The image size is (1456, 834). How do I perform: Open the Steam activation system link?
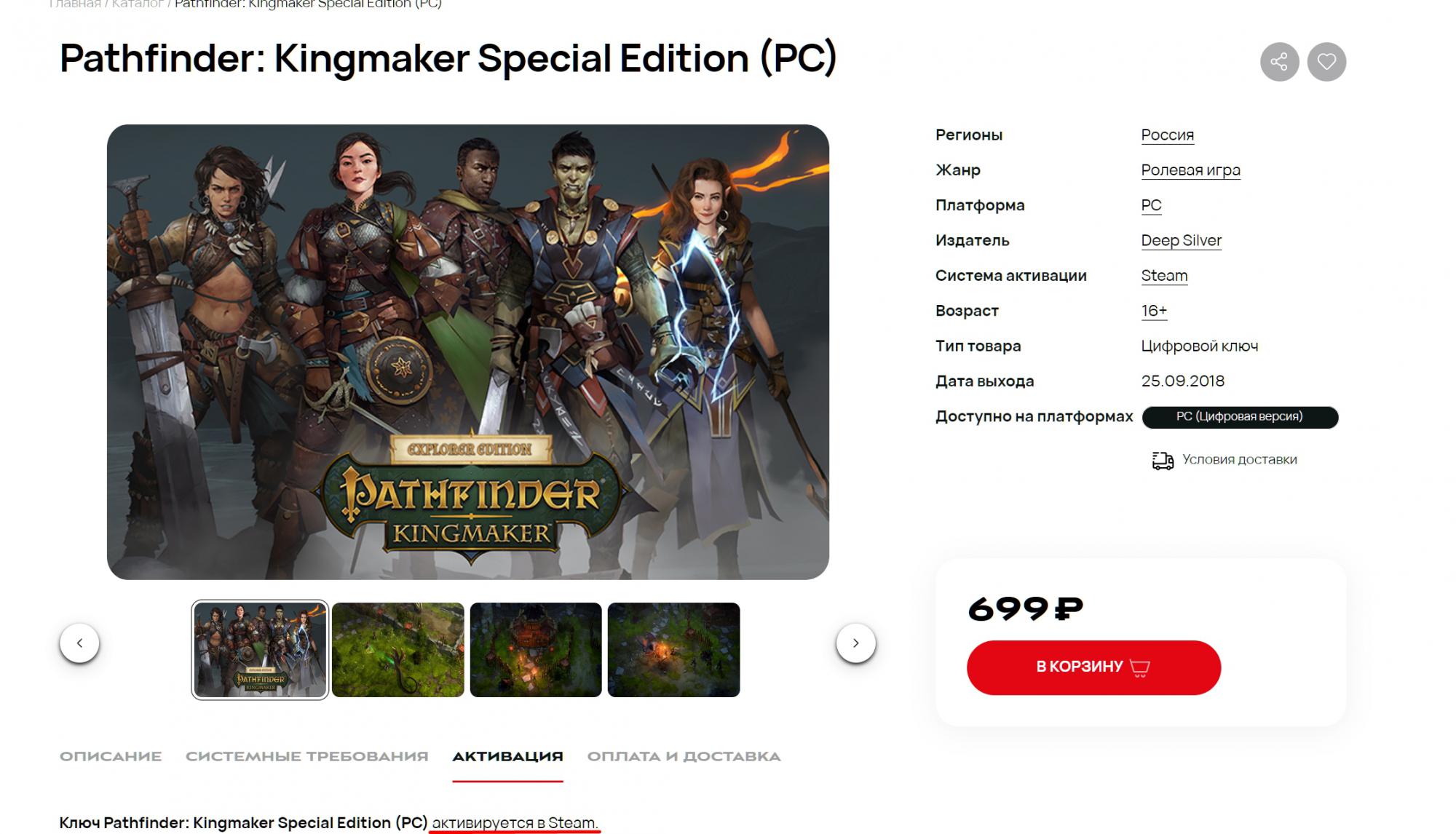[x=1164, y=276]
